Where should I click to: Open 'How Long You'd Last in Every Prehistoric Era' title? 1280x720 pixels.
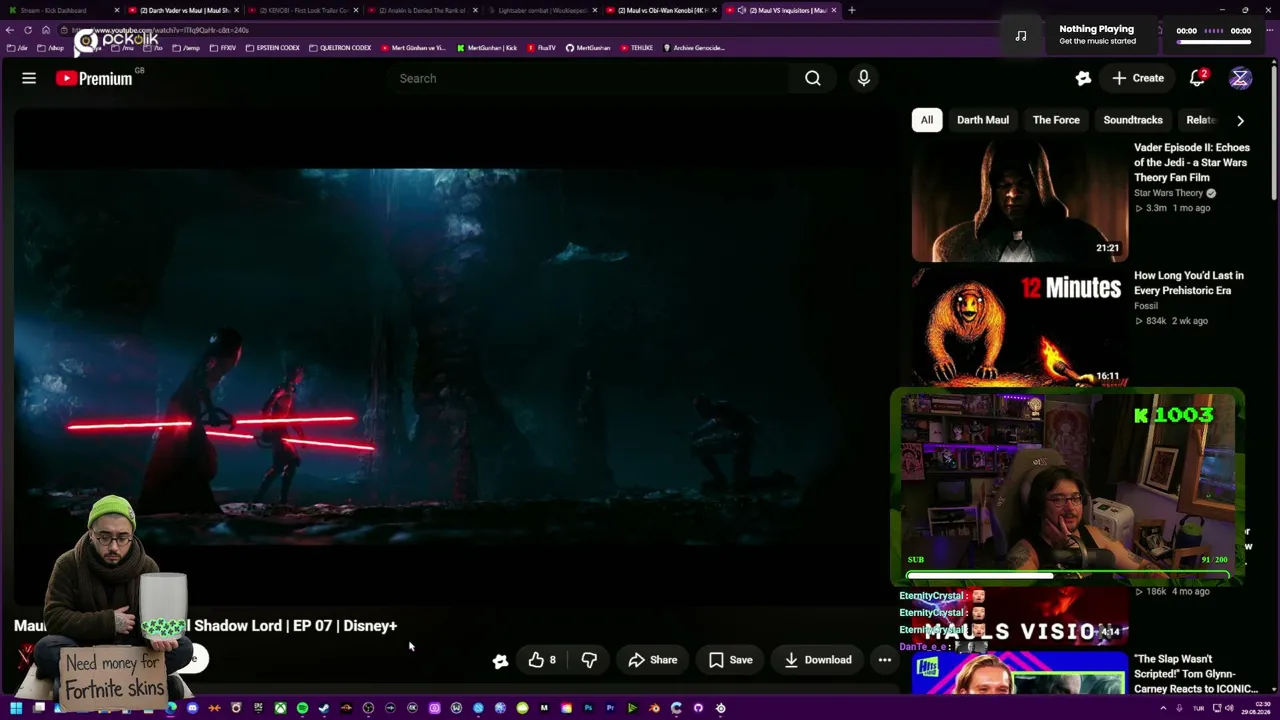pyautogui.click(x=1189, y=283)
